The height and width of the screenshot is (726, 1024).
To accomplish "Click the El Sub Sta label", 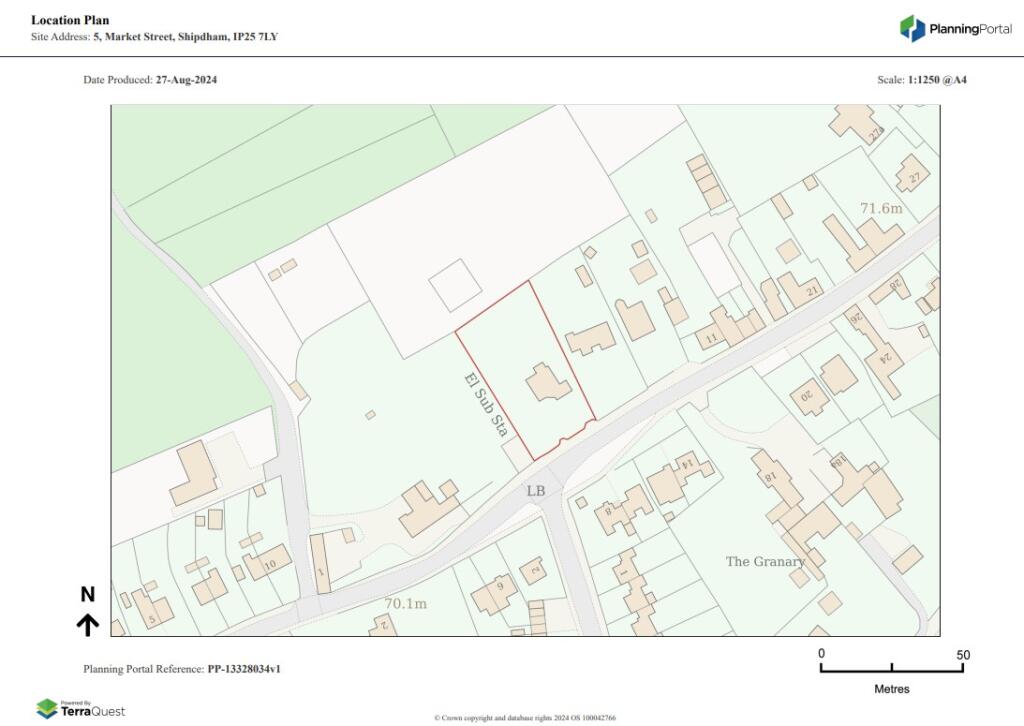I will coord(486,405).
